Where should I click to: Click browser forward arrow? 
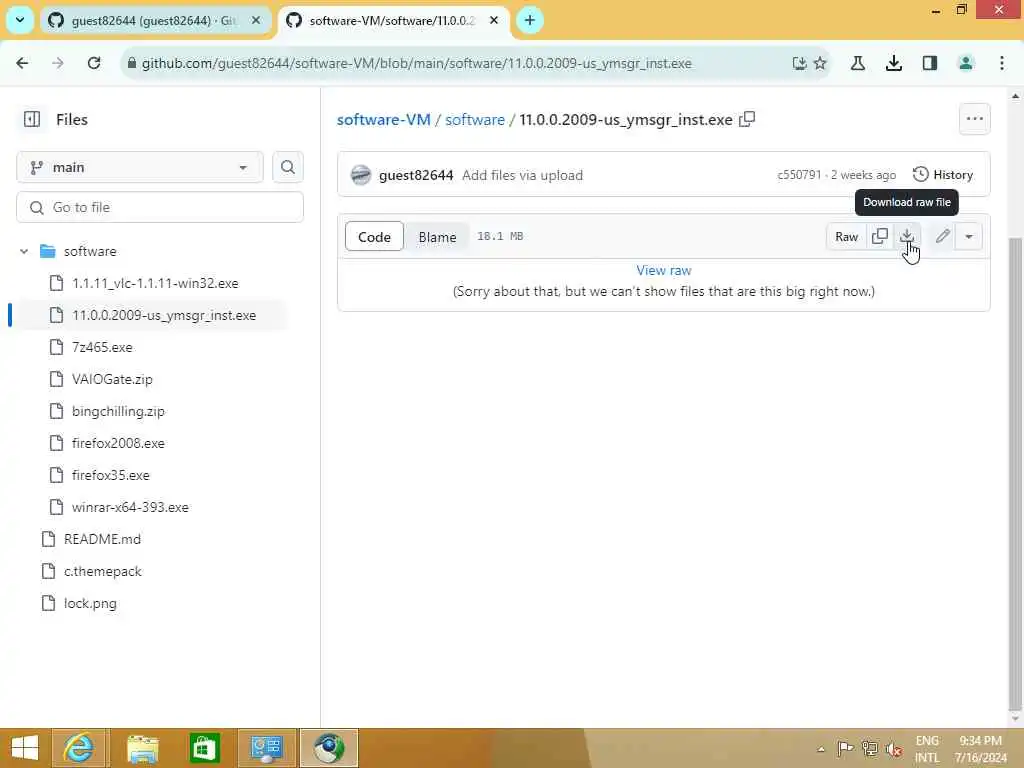pos(57,63)
